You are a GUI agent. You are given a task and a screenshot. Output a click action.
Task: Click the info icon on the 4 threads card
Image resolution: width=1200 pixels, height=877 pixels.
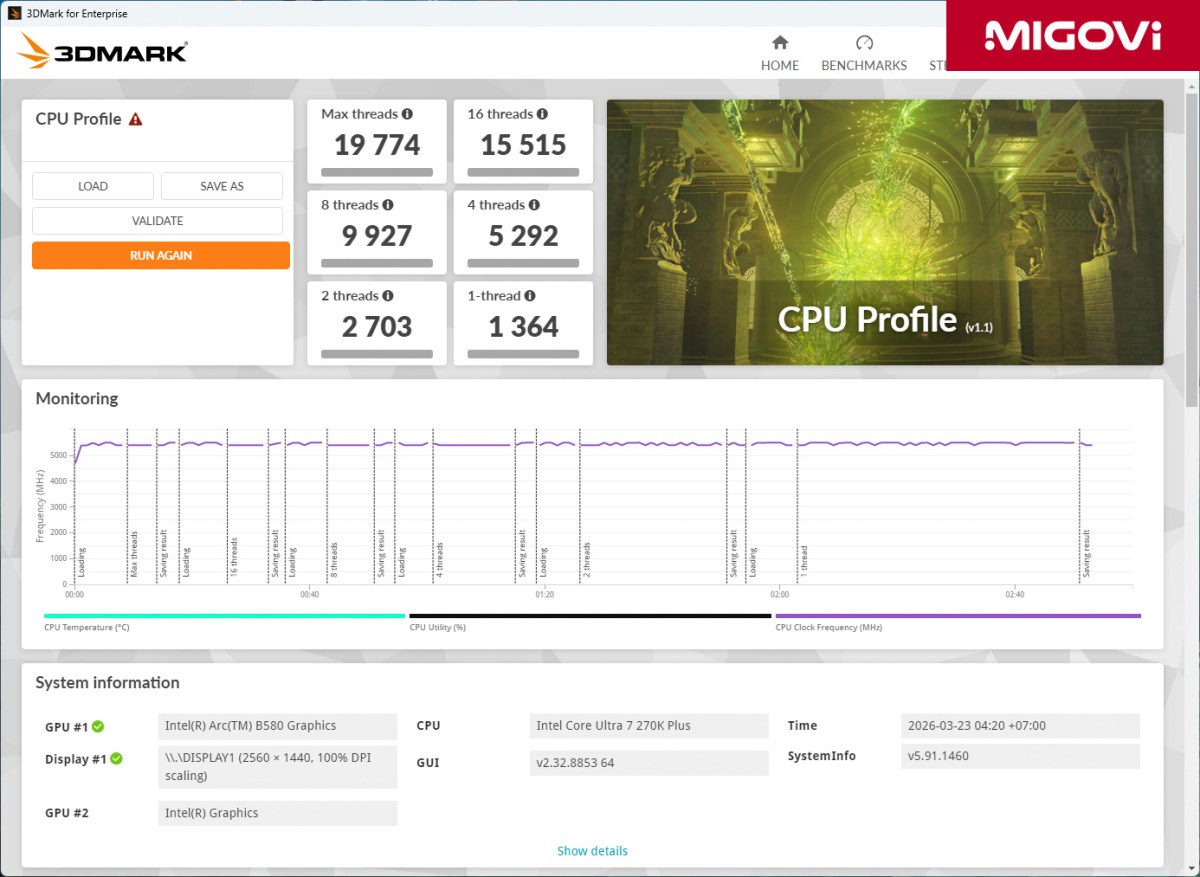(533, 204)
